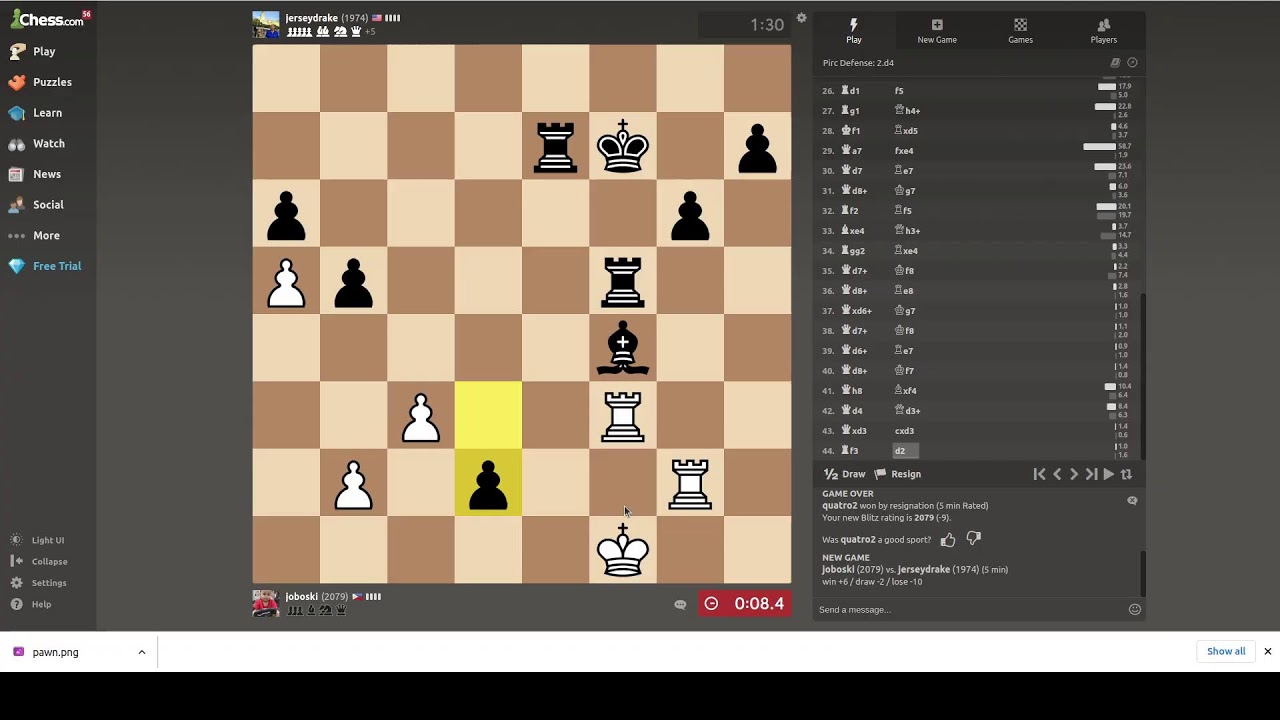Viewport: 1280px width, 720px height.
Task: Click the Send a message input field
Action: click(x=969, y=610)
